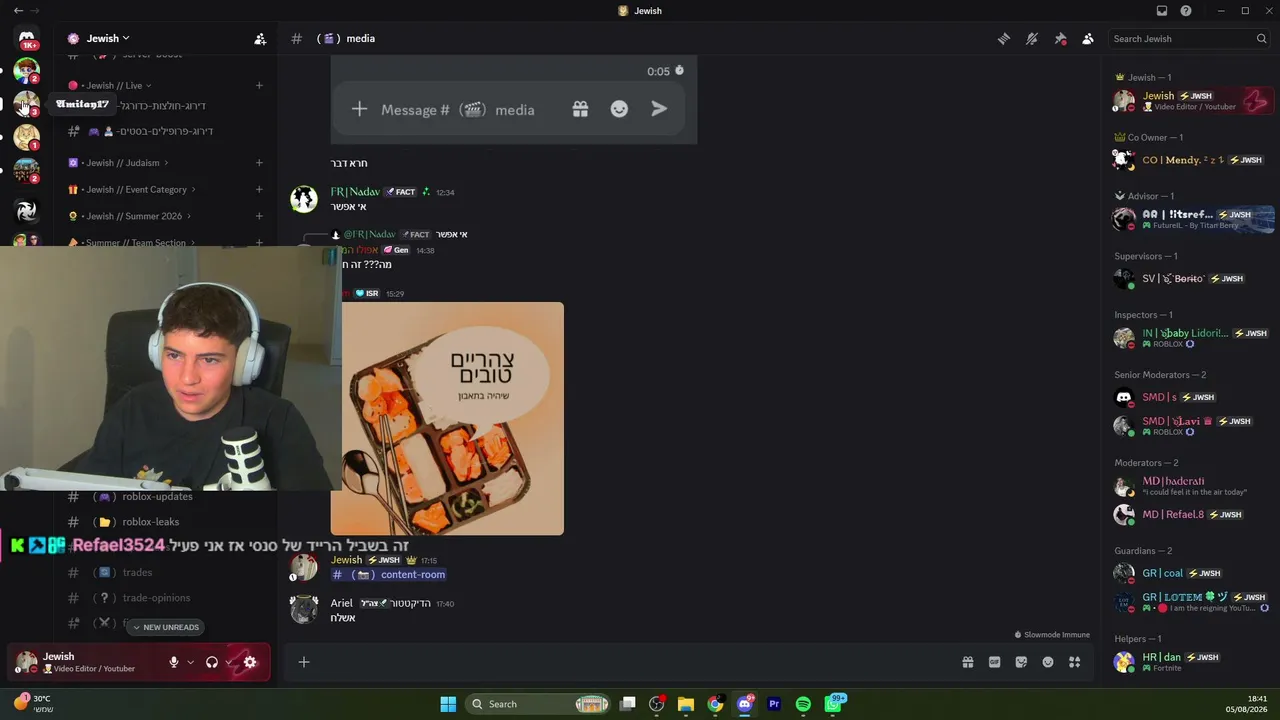Screen dimensions: 1280x720
Task: Go back with the title bar arrow
Action: pyautogui.click(x=18, y=11)
